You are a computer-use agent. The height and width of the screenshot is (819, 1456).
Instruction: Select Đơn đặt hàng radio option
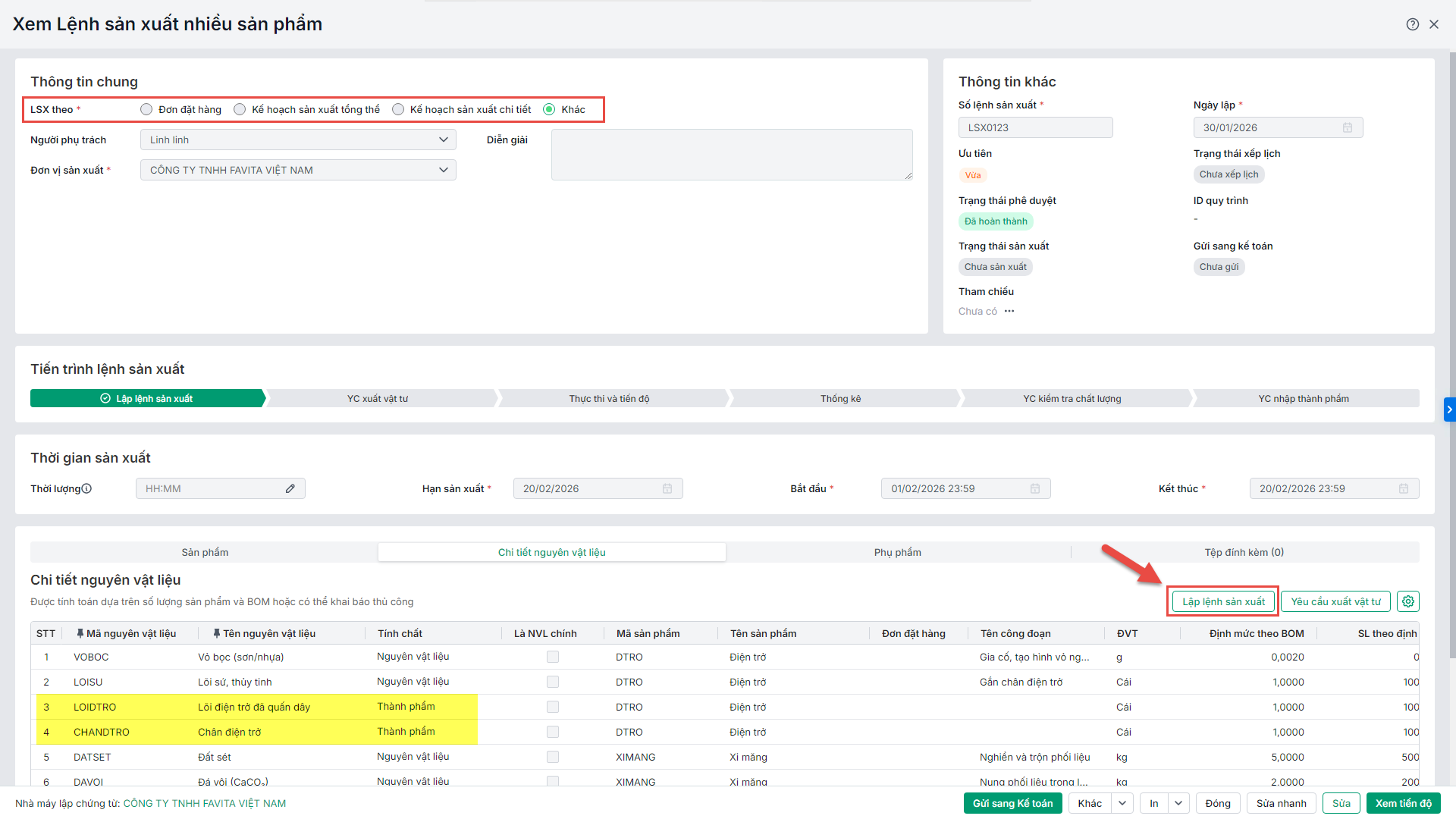click(x=146, y=109)
